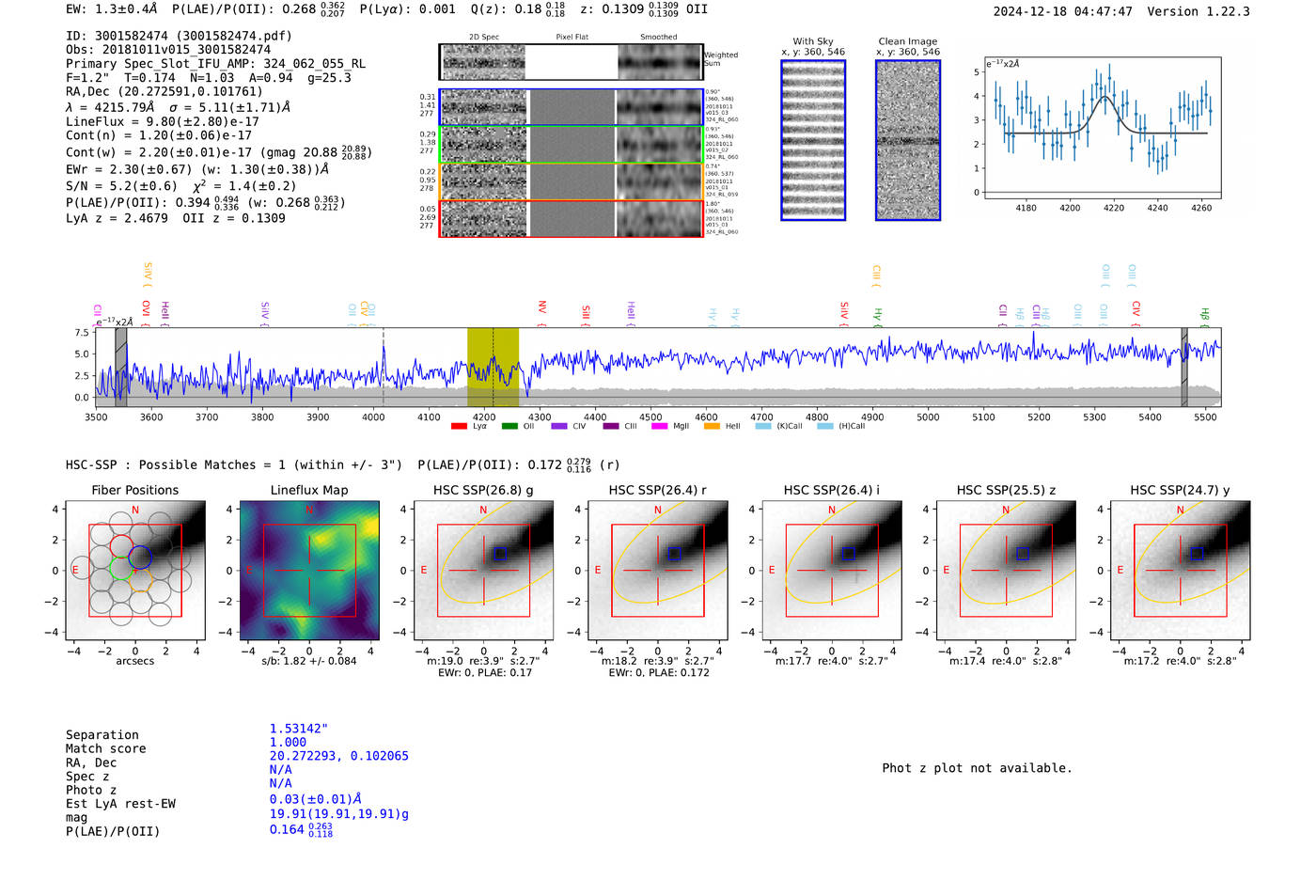
Task: Open the HSC SSP(25.5) z cutout
Action: [x=1006, y=571]
